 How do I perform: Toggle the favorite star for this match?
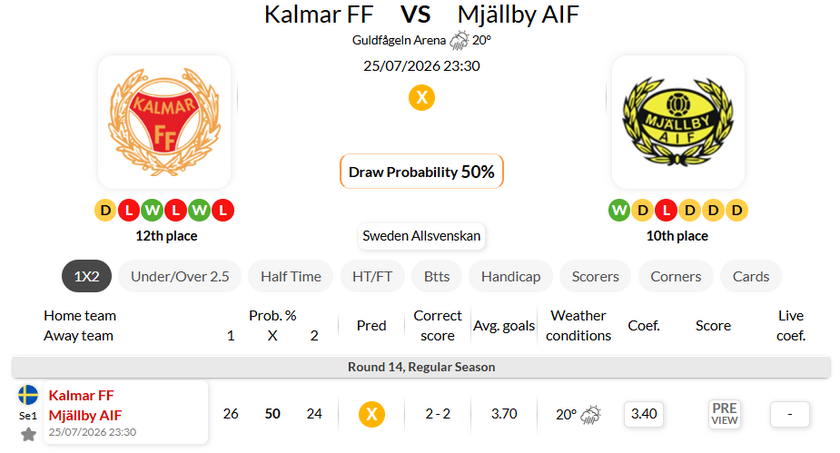(28, 434)
